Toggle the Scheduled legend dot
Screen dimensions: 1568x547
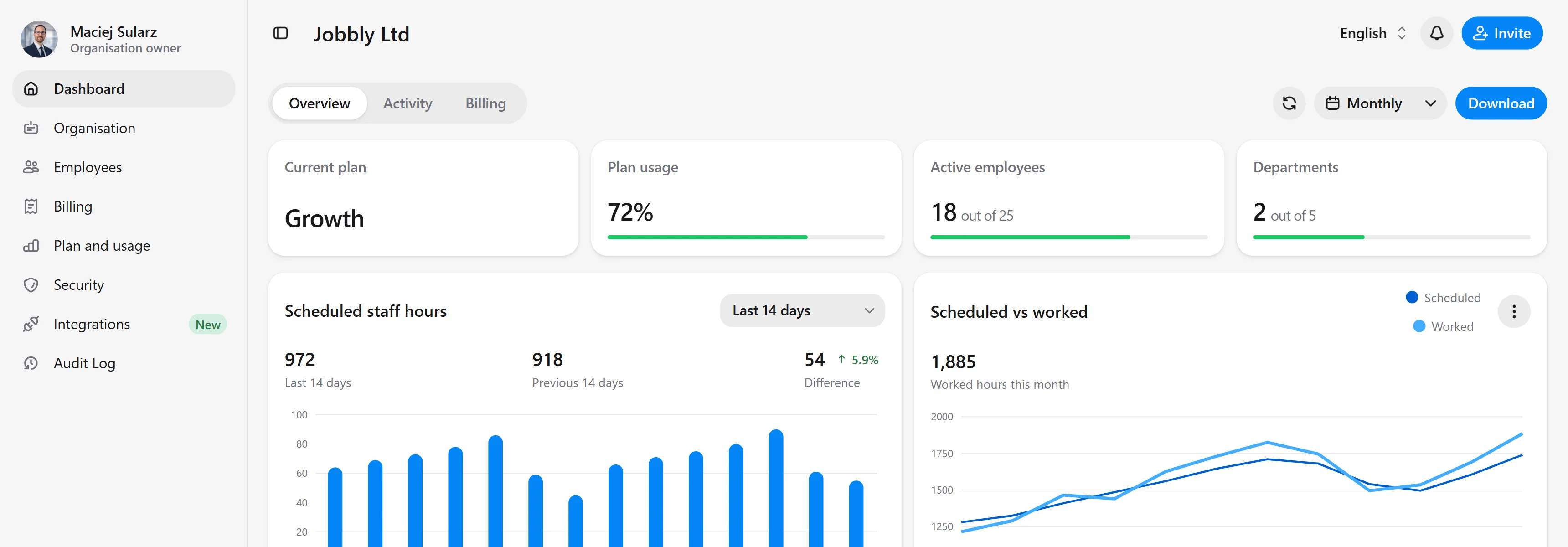1412,297
